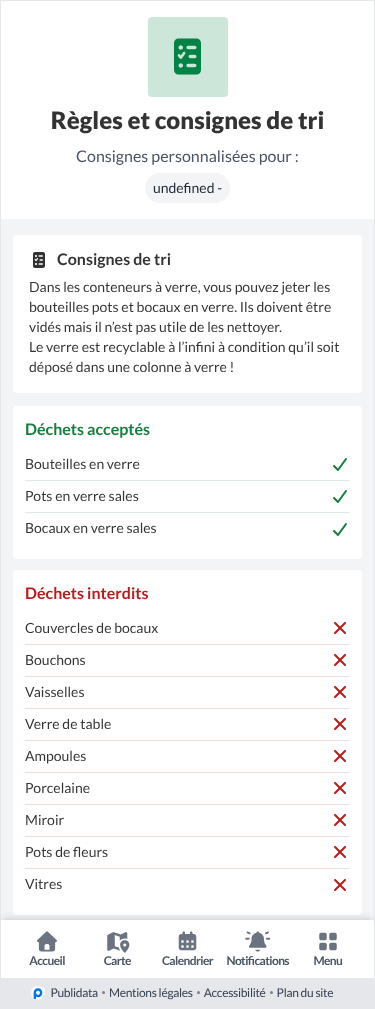This screenshot has height=1009, width=375.
Task: Click the red cross next to Ampoules
Action: click(340, 756)
